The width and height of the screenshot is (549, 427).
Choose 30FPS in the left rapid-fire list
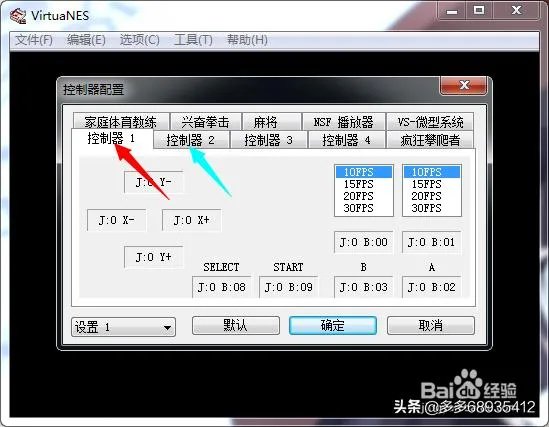[363, 208]
